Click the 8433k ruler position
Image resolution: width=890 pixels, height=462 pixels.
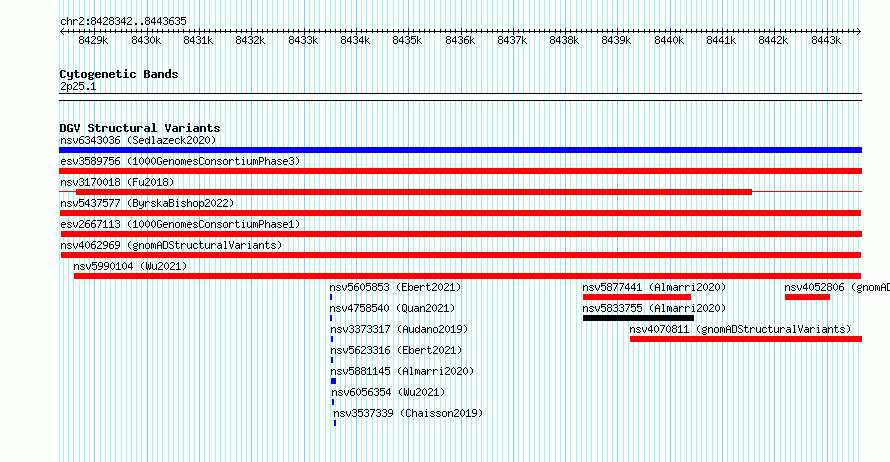point(303,40)
